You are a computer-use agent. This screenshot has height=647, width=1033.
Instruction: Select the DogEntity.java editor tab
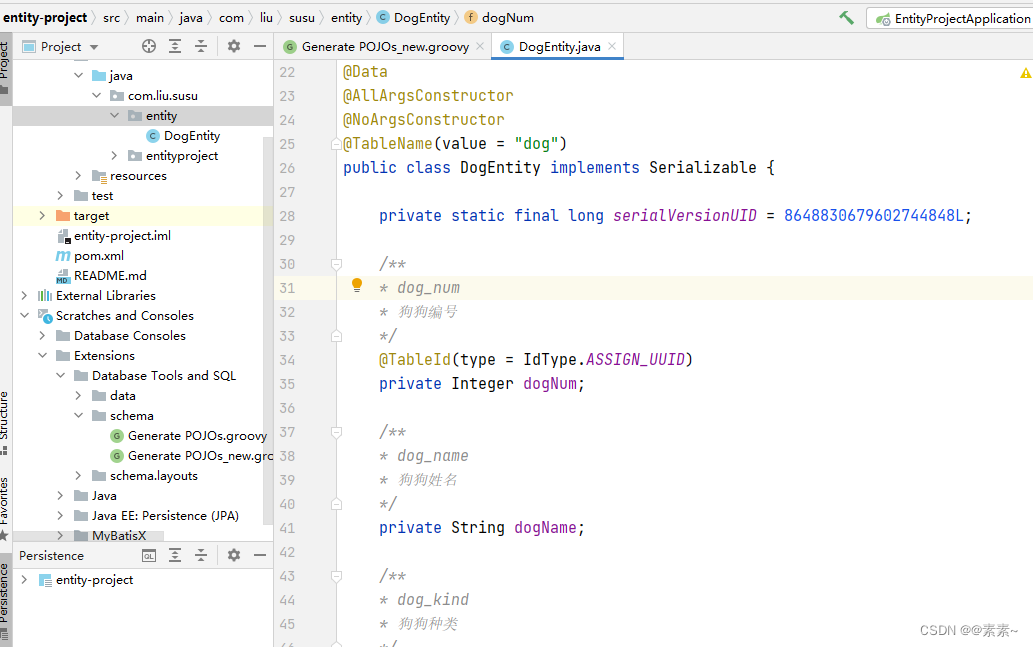coord(559,47)
